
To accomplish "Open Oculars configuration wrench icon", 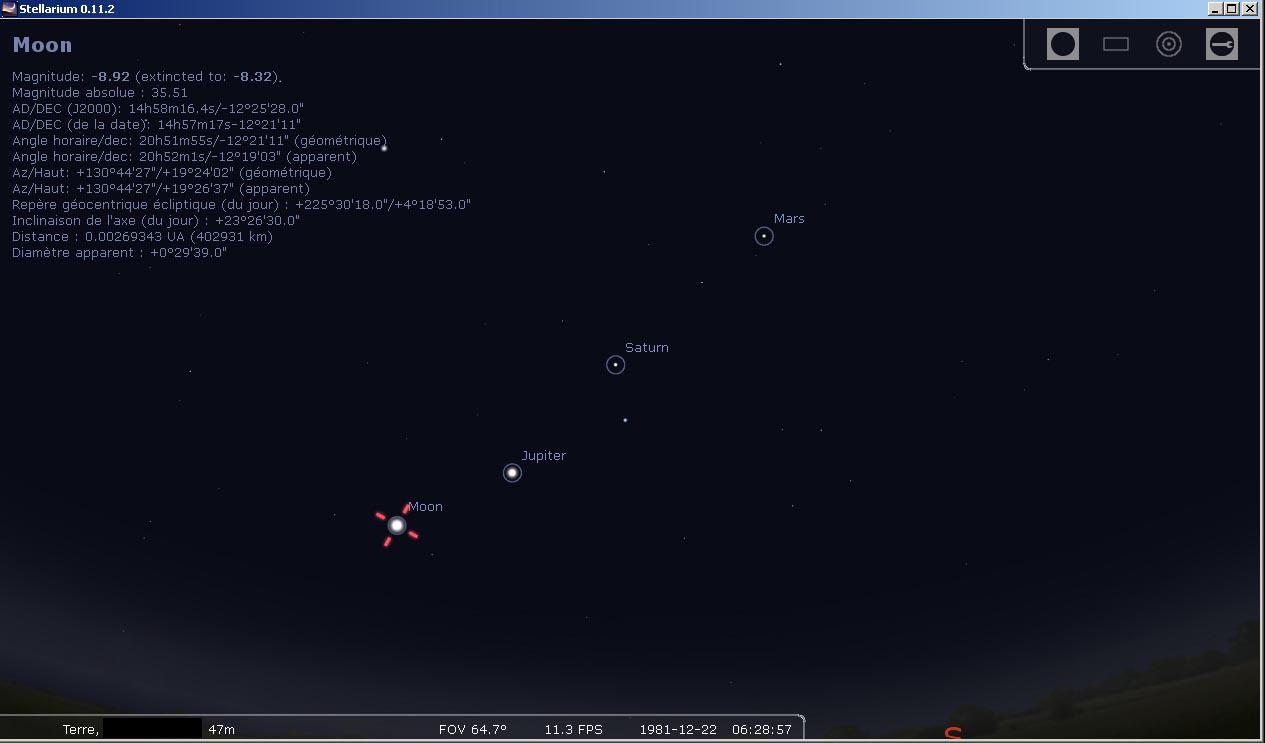I will [x=1222, y=44].
